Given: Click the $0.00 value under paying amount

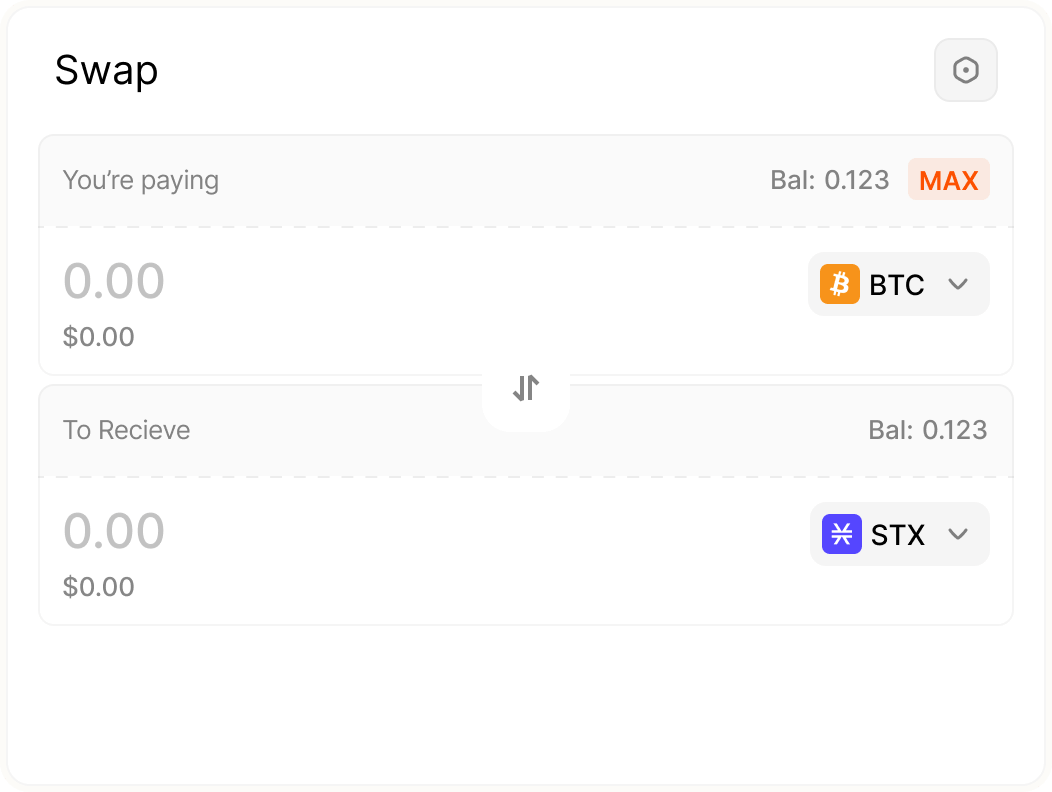Looking at the screenshot, I should (x=98, y=337).
